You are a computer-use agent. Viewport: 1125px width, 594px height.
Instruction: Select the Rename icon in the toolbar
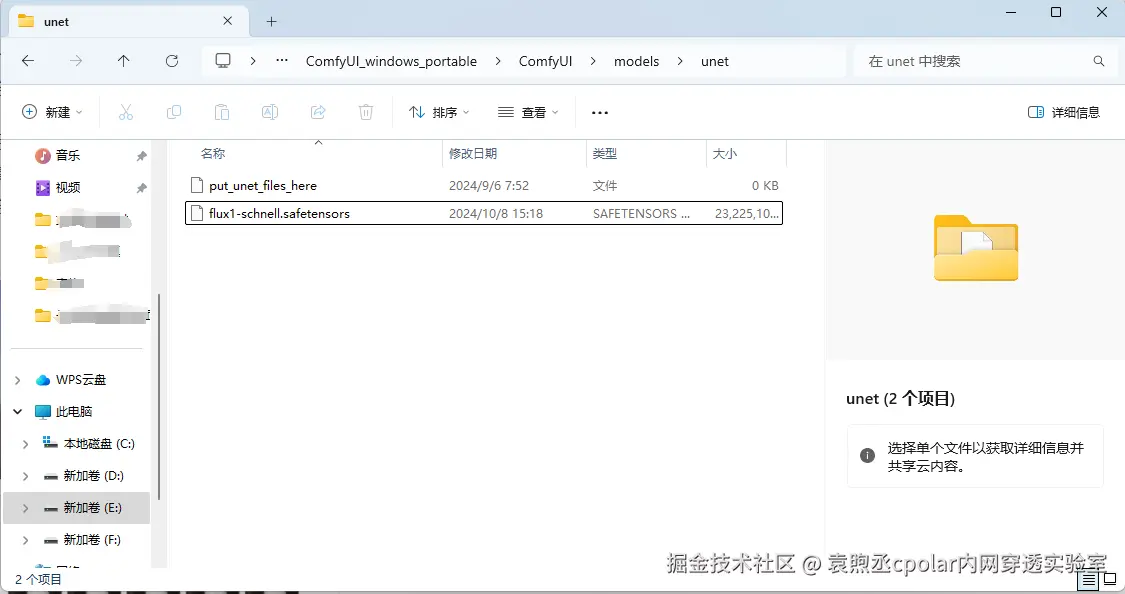[270, 111]
